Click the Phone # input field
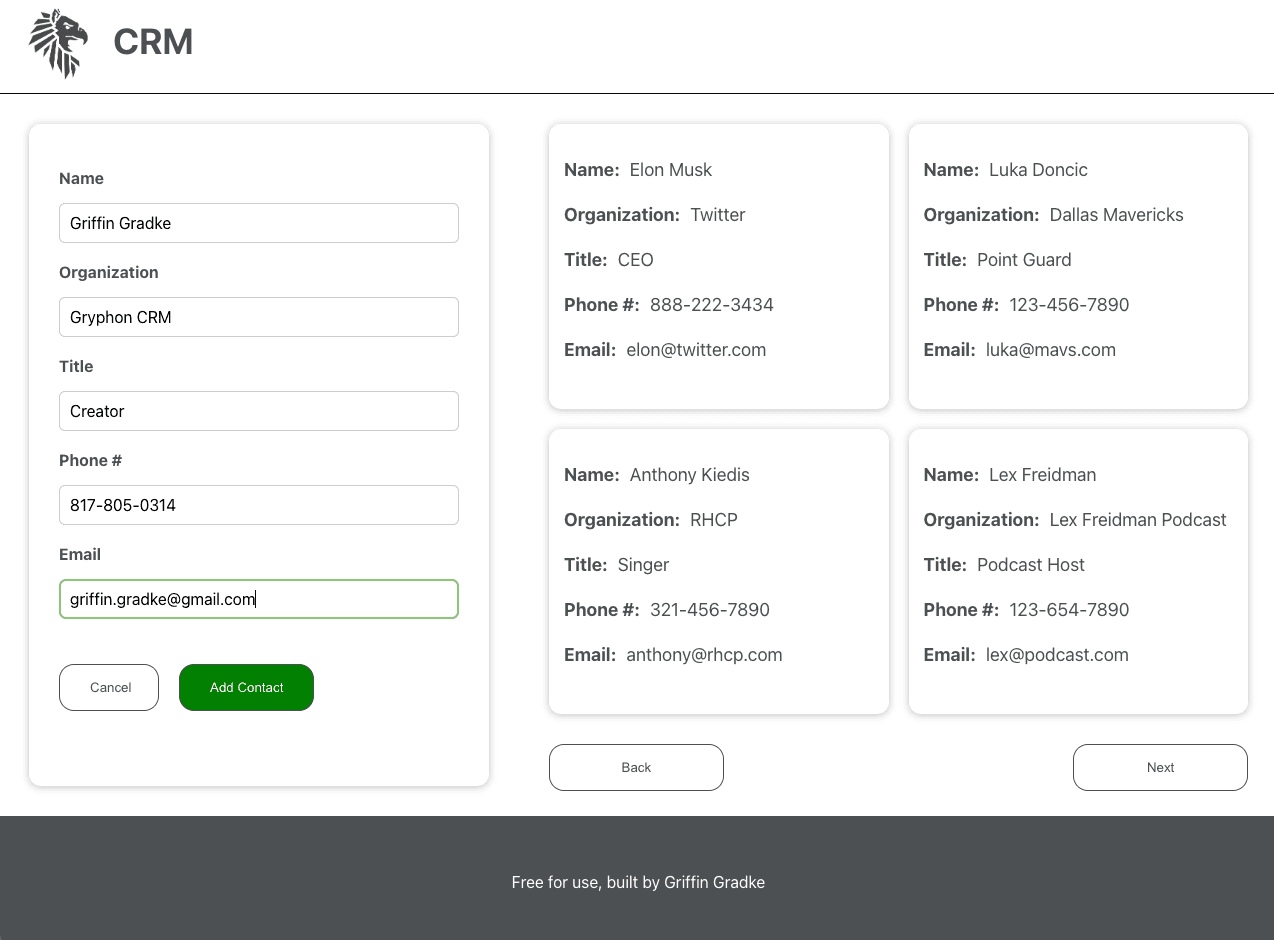1274x940 pixels. pos(258,505)
